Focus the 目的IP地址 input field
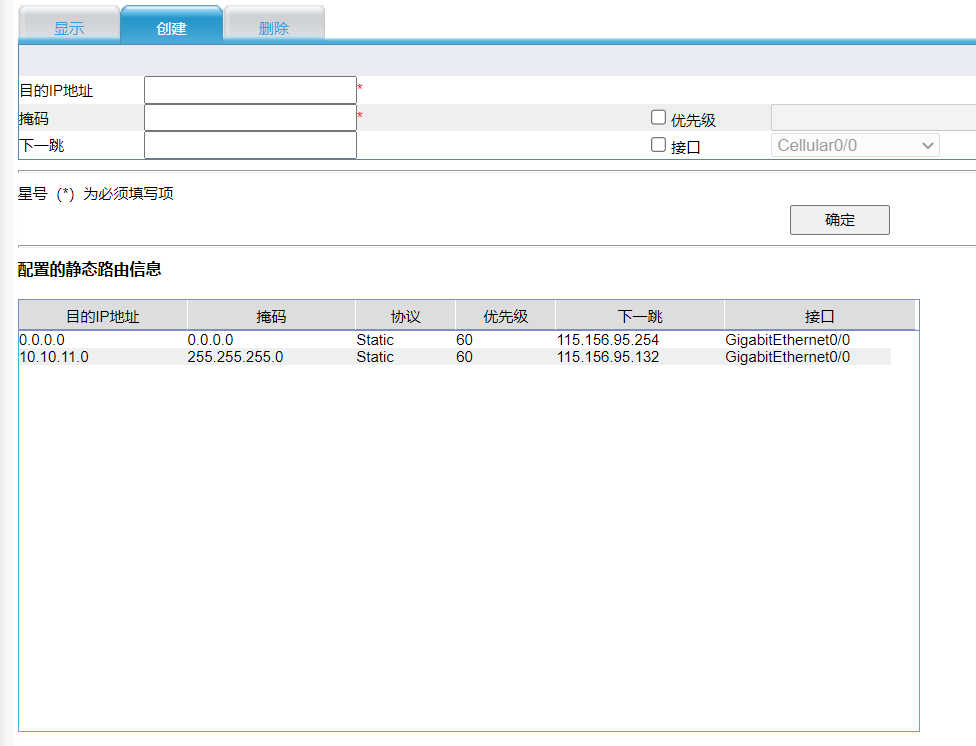Viewport: 976px width, 746px height. [250, 90]
